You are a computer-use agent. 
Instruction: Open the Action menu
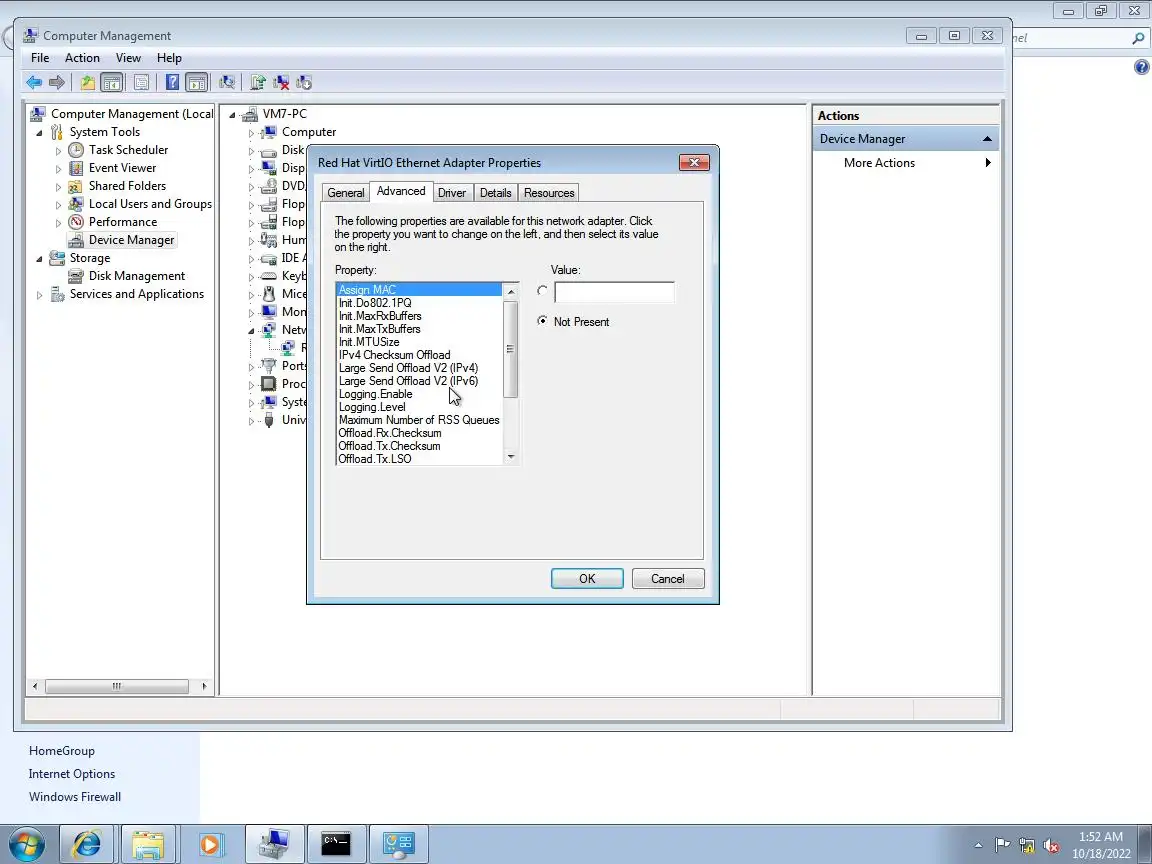tap(82, 58)
